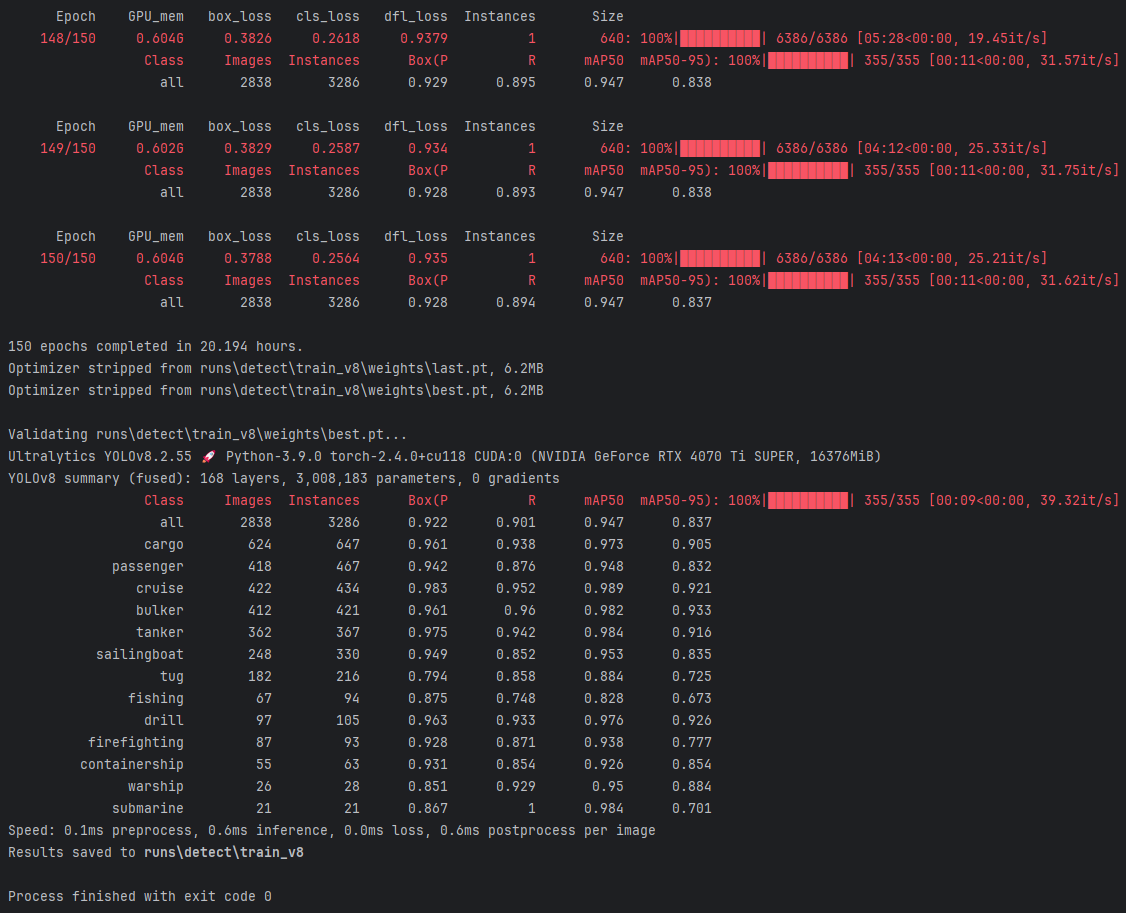The width and height of the screenshot is (1126, 913).
Task: Select box_loss value 0.3829
Action: click(x=248, y=148)
